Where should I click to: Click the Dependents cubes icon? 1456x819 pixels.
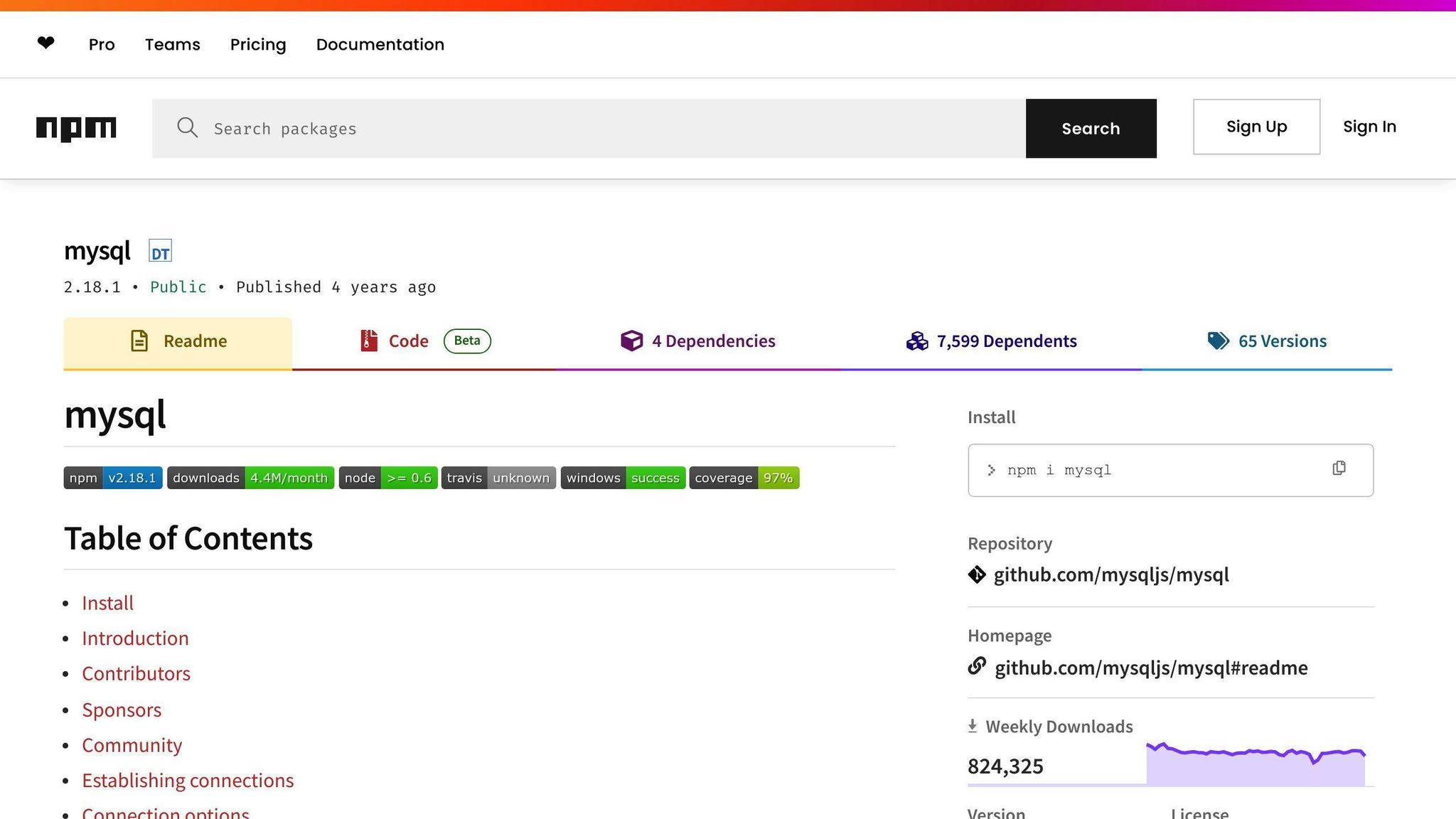[x=918, y=341]
